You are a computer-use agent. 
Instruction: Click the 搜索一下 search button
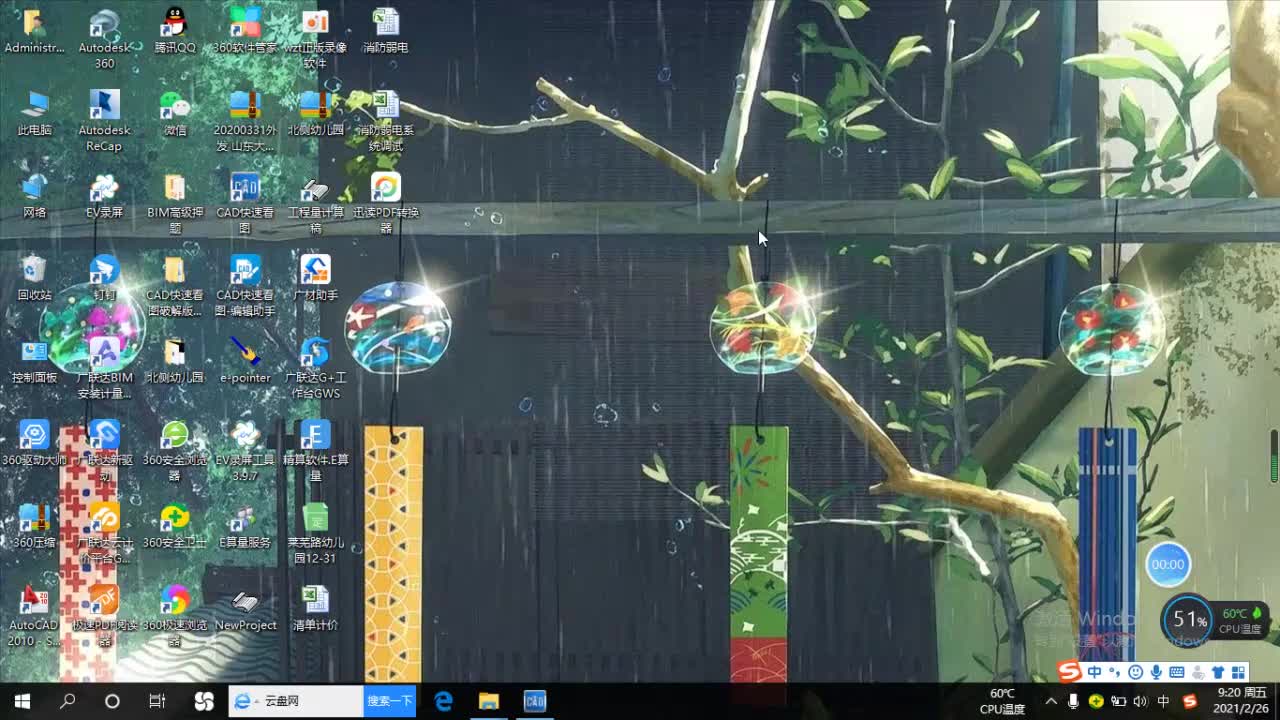[x=390, y=701]
